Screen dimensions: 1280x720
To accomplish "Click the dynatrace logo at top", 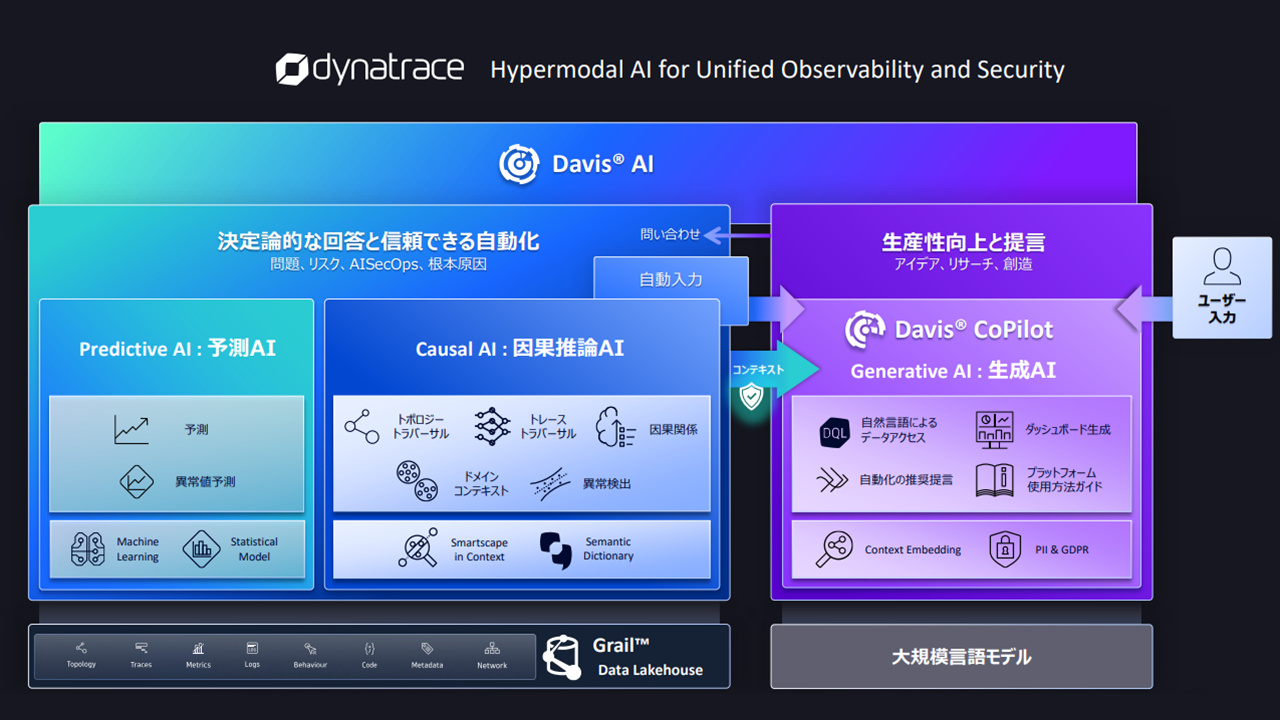I will [370, 69].
